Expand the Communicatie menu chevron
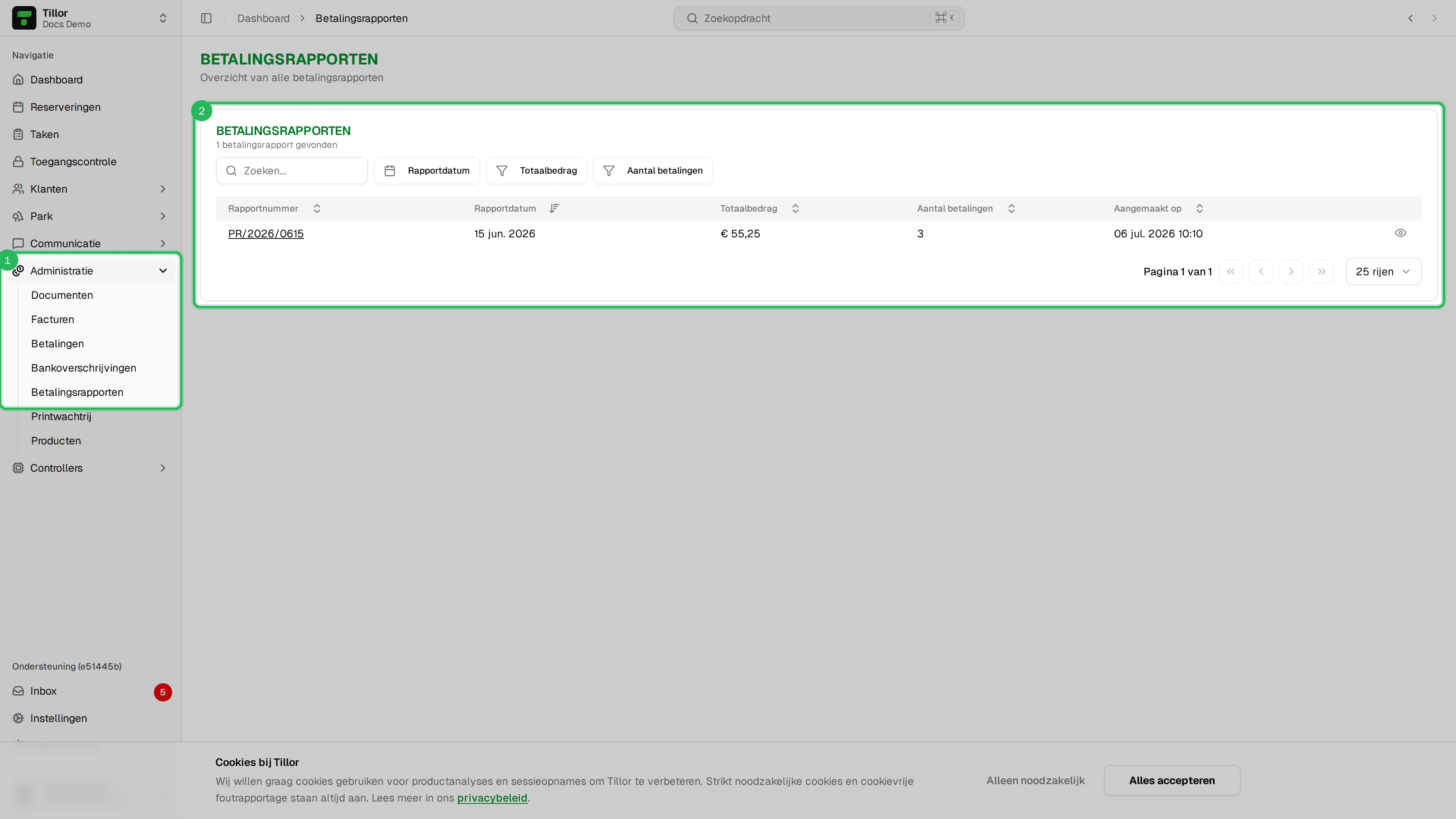 point(163,243)
